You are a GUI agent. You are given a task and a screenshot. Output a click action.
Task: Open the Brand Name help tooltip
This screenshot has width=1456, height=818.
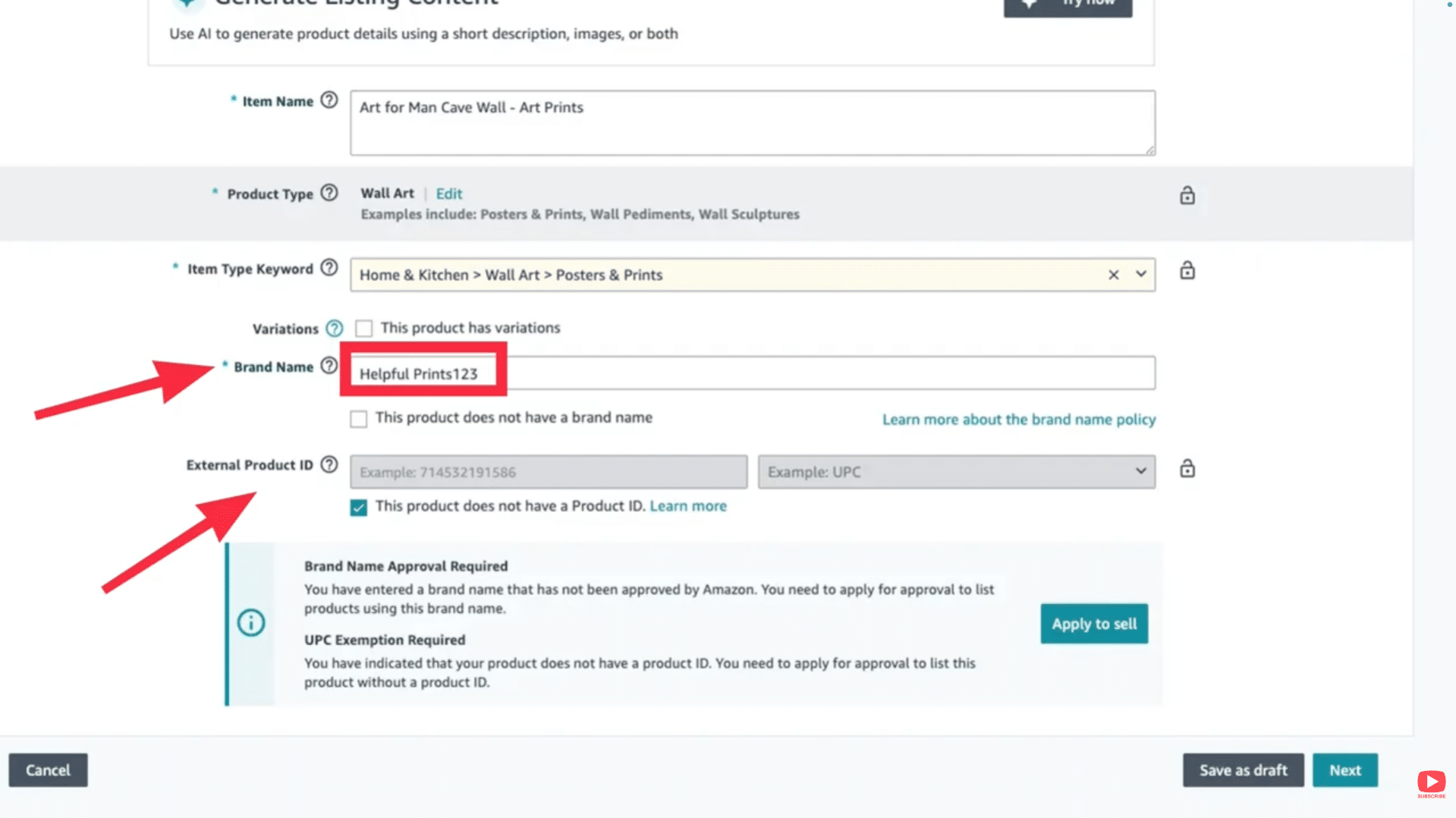[x=328, y=366]
